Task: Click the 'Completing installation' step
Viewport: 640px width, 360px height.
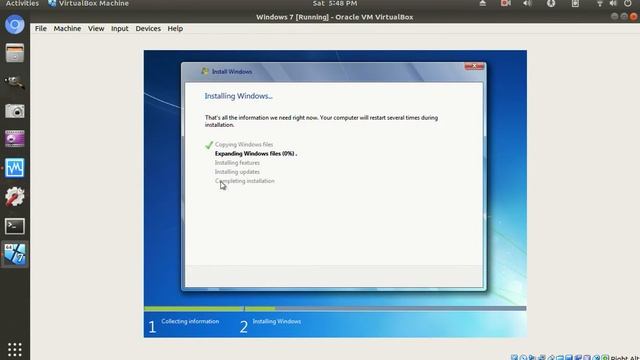Action: (245, 181)
